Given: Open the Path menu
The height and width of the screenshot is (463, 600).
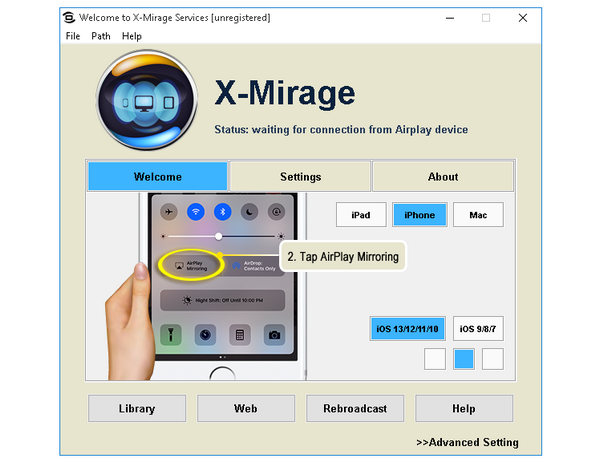Looking at the screenshot, I should (101, 36).
